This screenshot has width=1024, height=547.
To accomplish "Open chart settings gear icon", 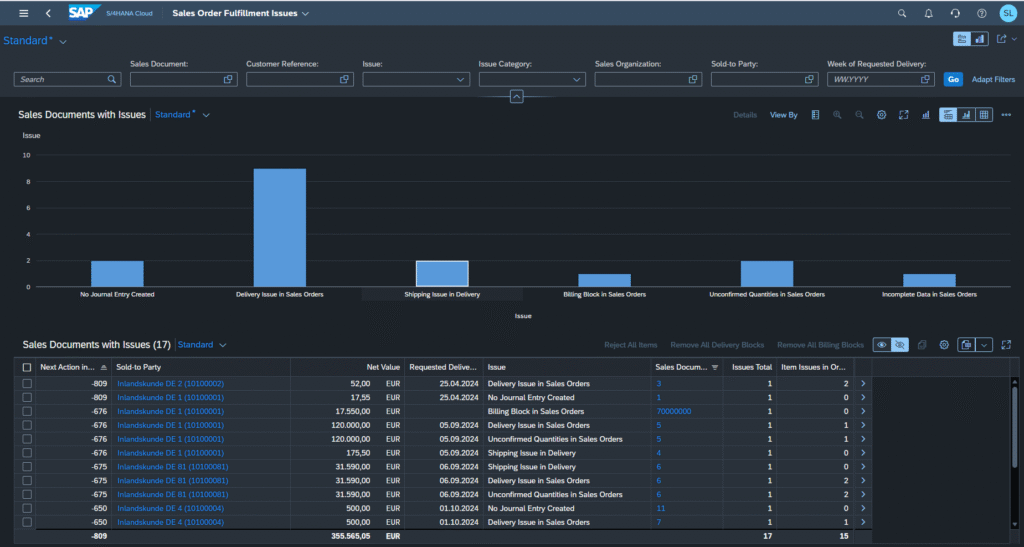I will pyautogui.click(x=882, y=115).
